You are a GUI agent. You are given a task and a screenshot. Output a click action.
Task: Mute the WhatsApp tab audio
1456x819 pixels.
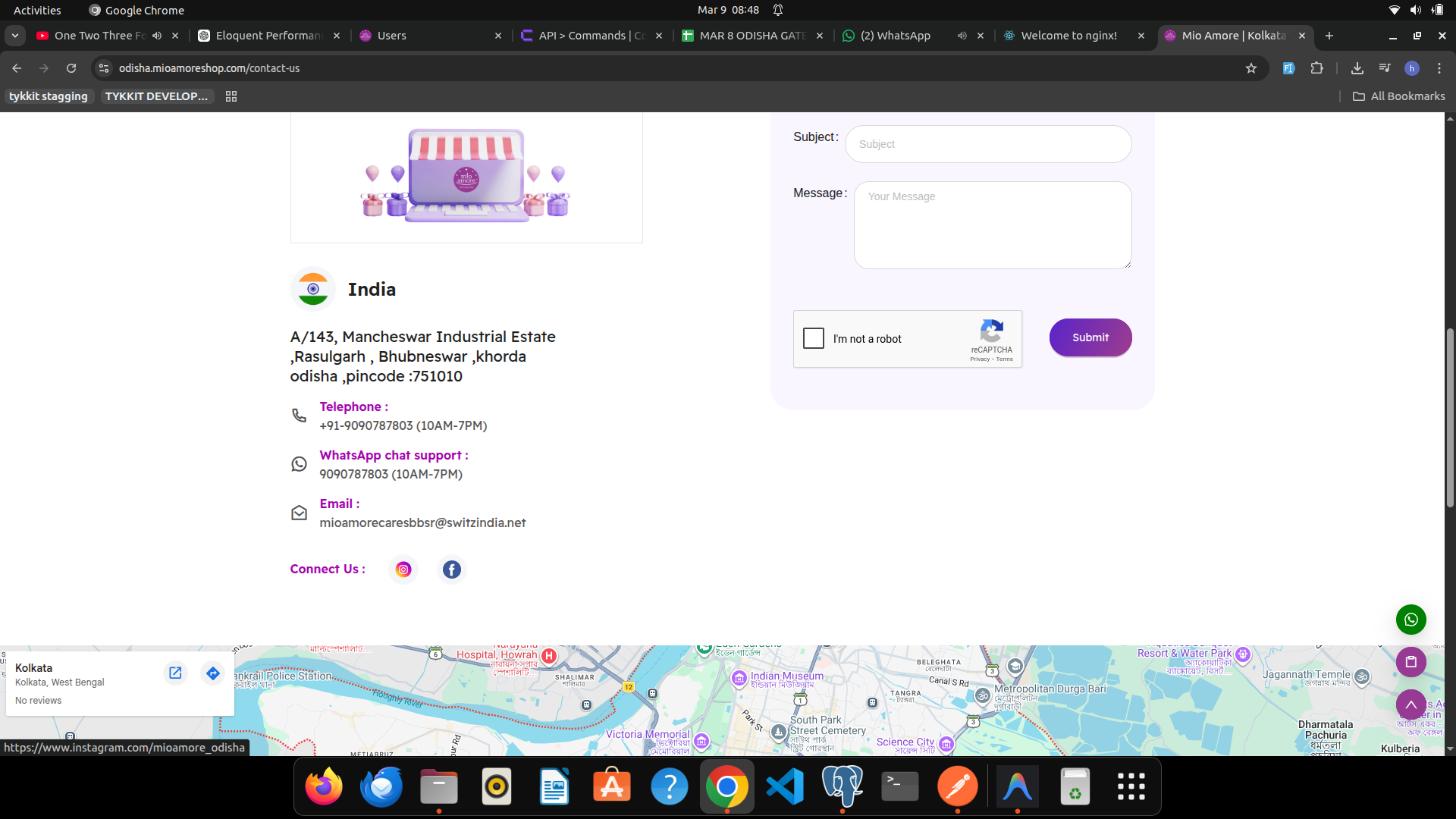pos(962,36)
